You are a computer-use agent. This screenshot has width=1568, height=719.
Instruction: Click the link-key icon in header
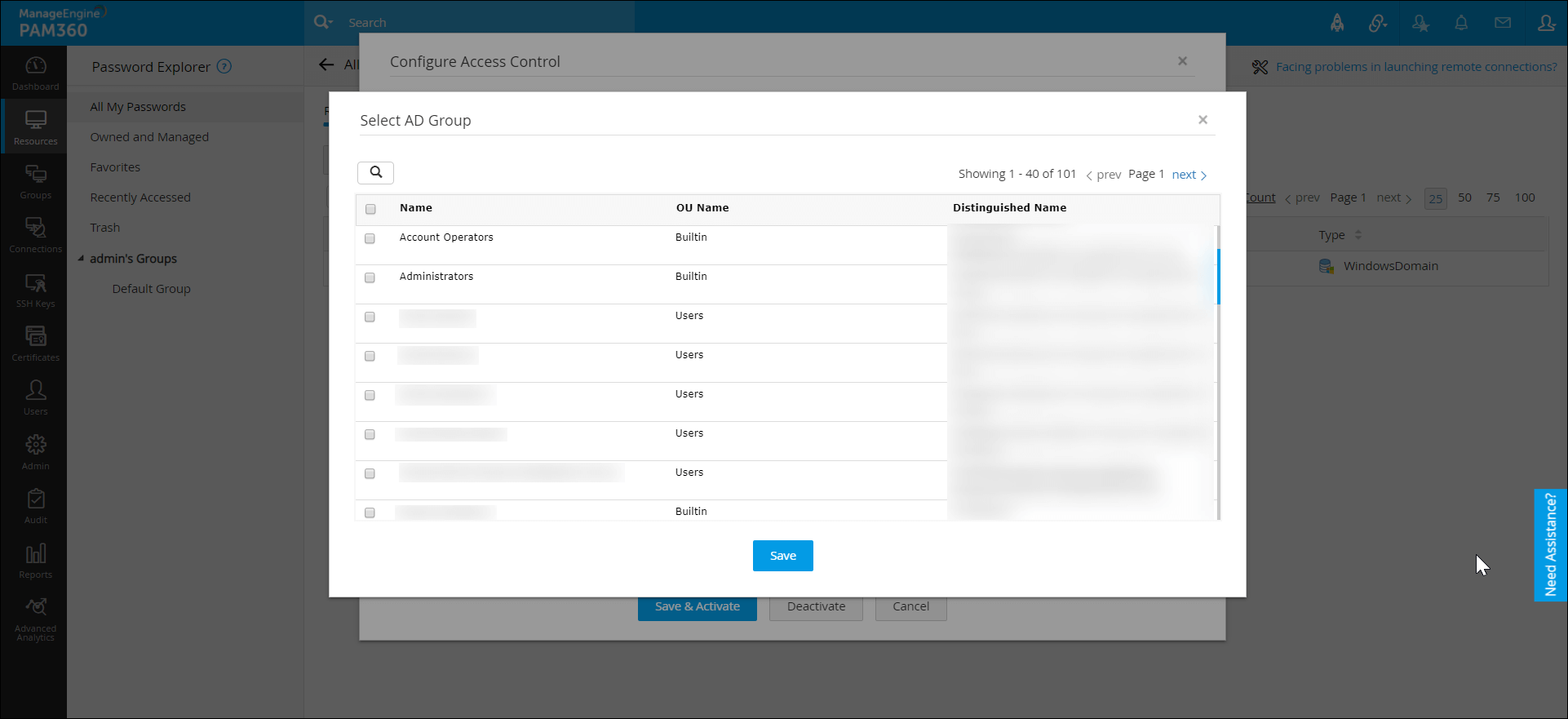tap(1378, 23)
